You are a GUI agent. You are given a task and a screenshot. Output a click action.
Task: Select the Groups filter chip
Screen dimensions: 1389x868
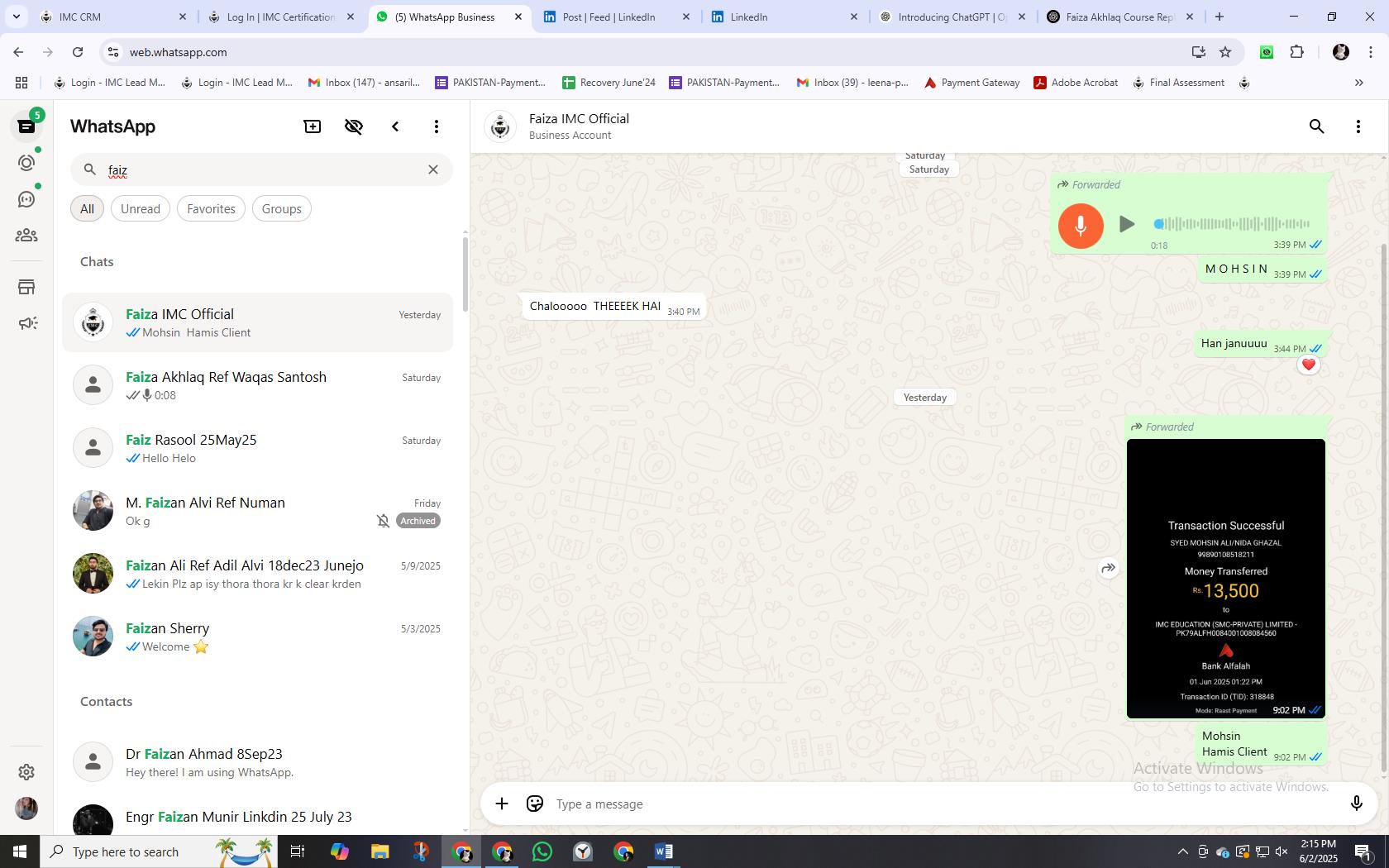[x=282, y=209]
